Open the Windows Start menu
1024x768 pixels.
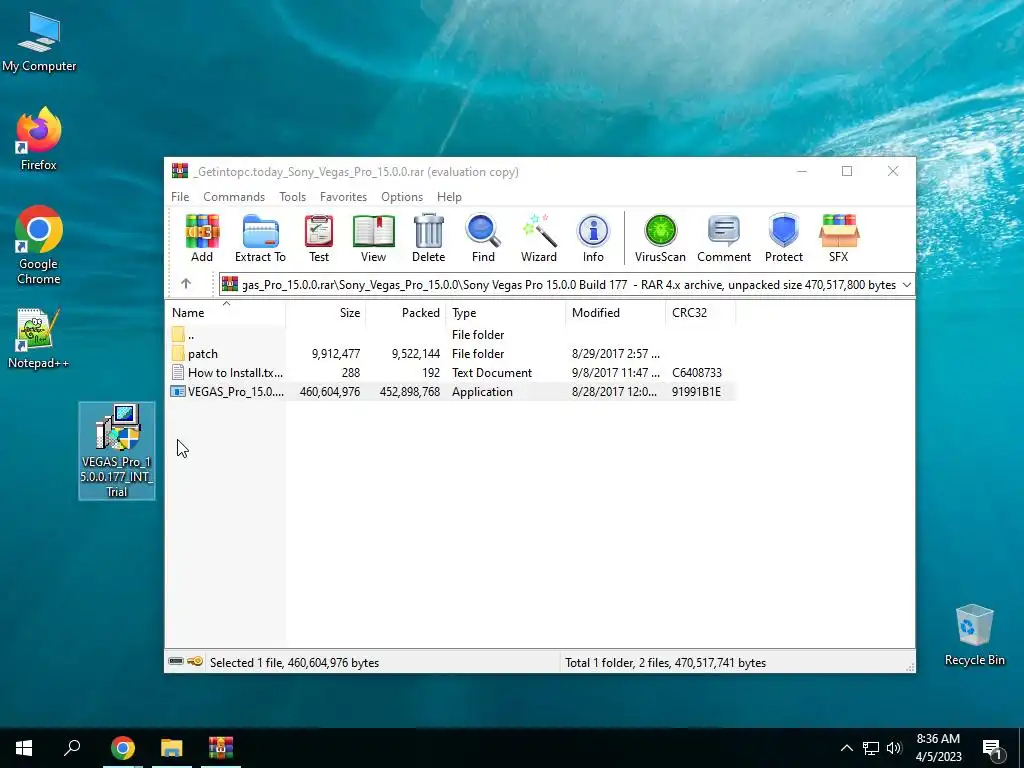pyautogui.click(x=24, y=748)
